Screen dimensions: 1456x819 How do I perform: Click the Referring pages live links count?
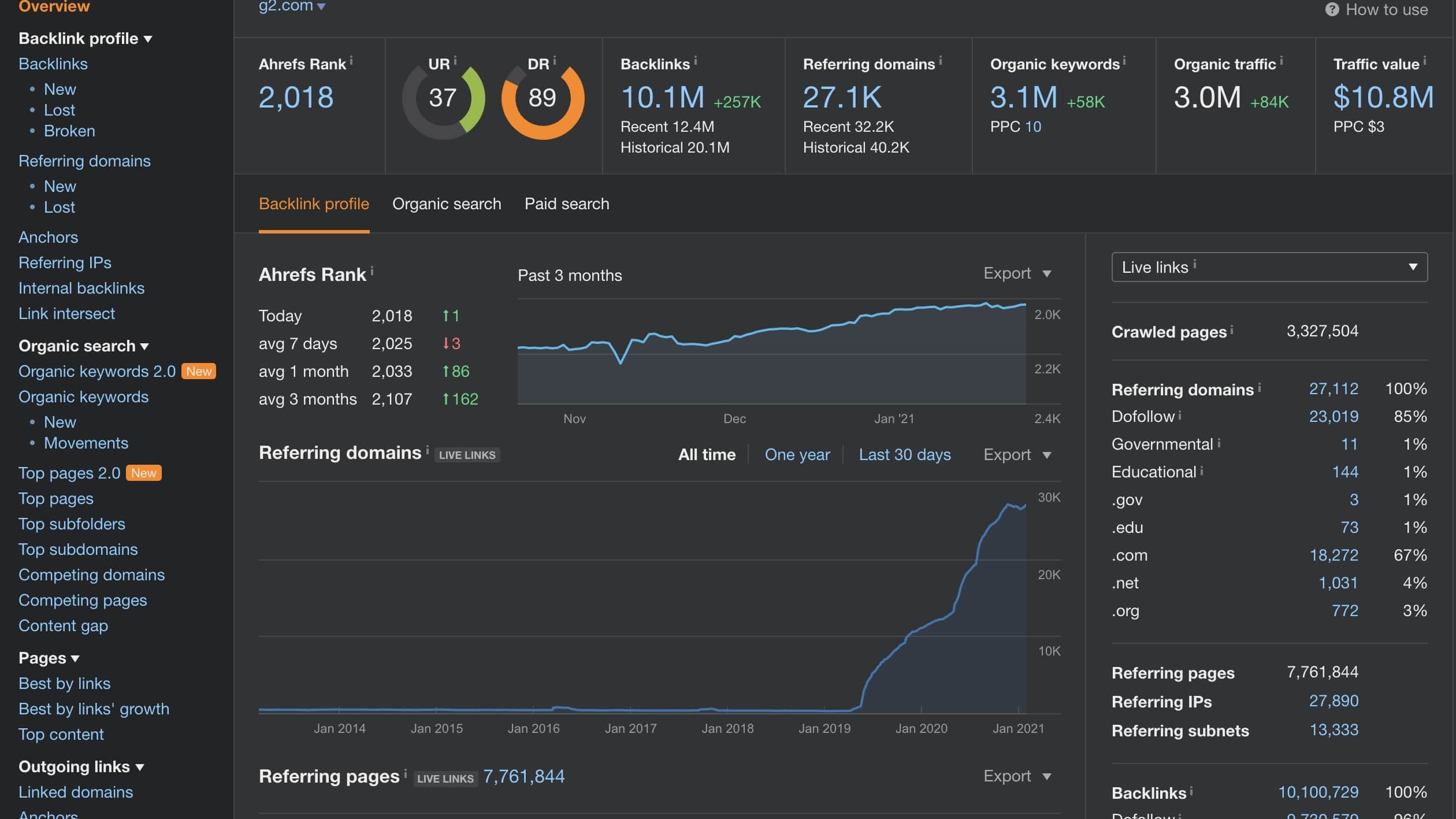[524, 776]
